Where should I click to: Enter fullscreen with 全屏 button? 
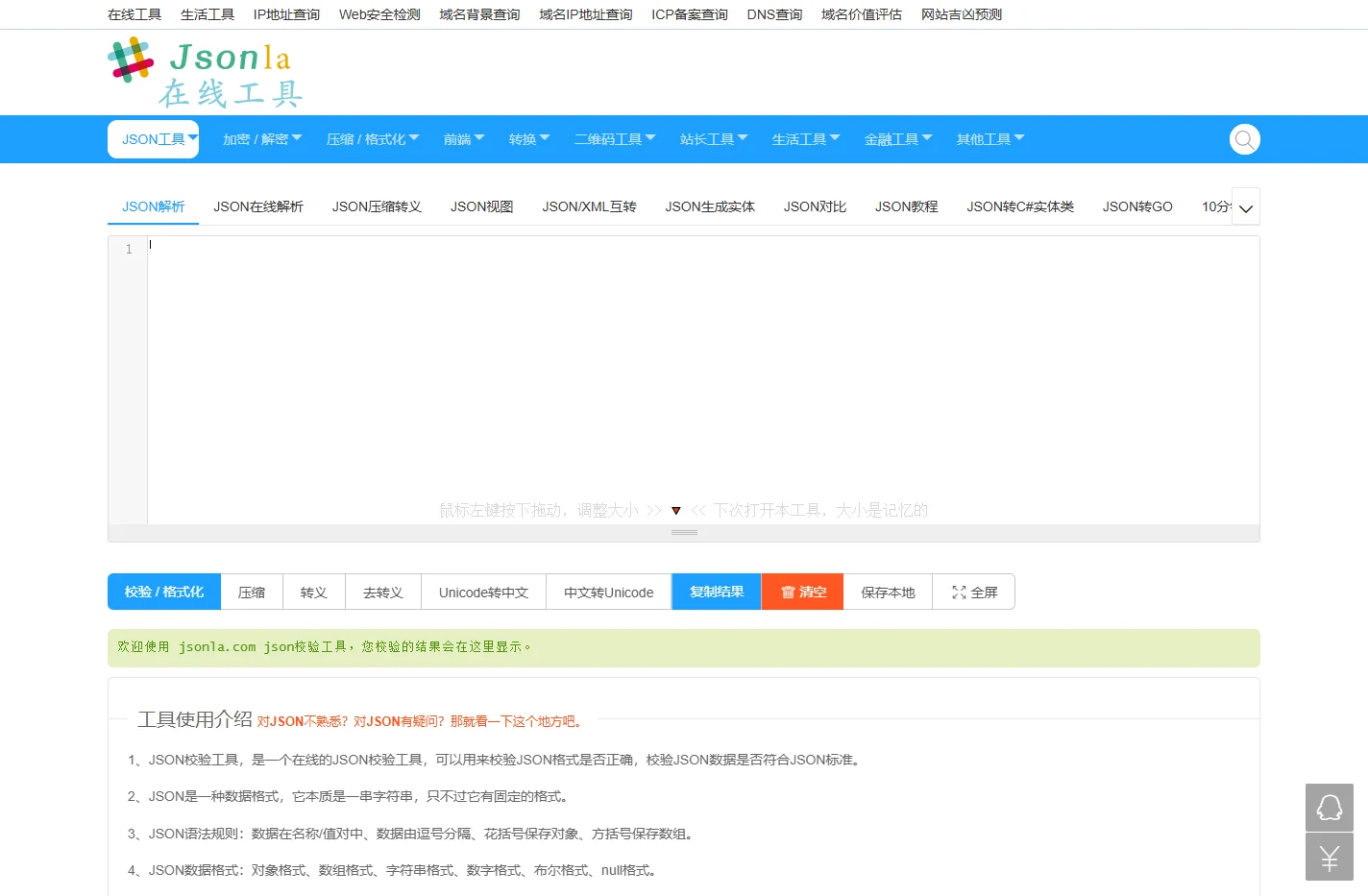pos(974,592)
